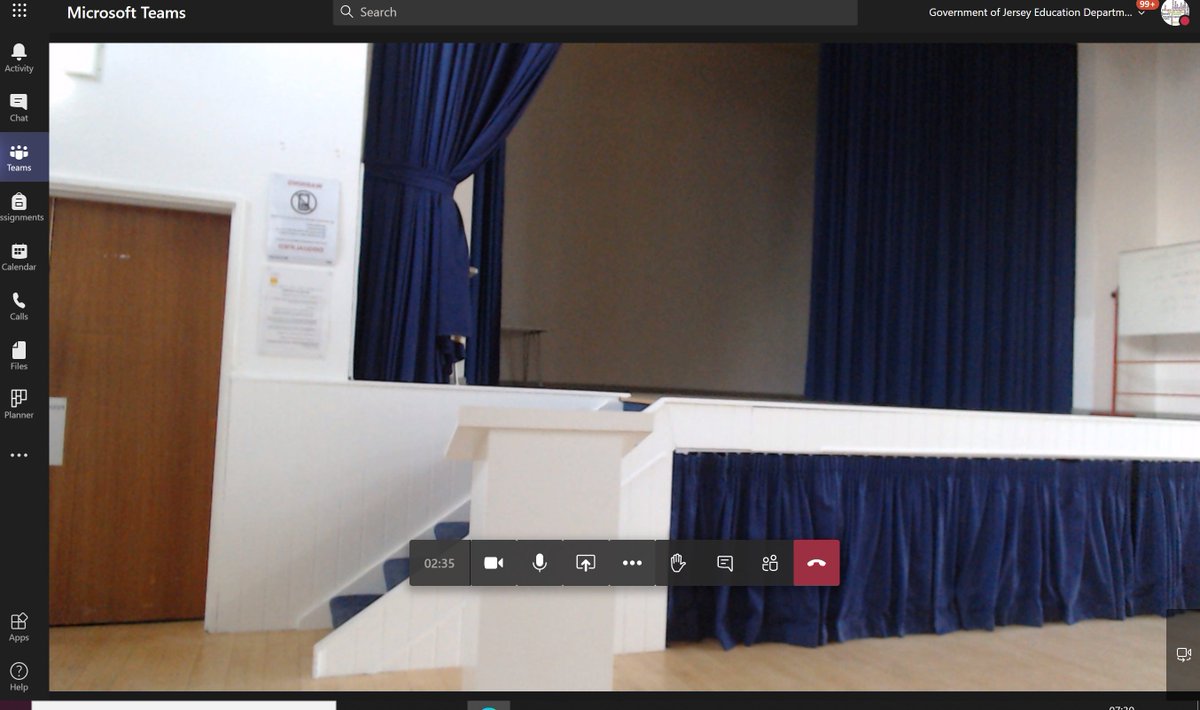Image resolution: width=1200 pixels, height=710 pixels.
Task: Open the Calendar in the sidebar
Action: (x=19, y=257)
